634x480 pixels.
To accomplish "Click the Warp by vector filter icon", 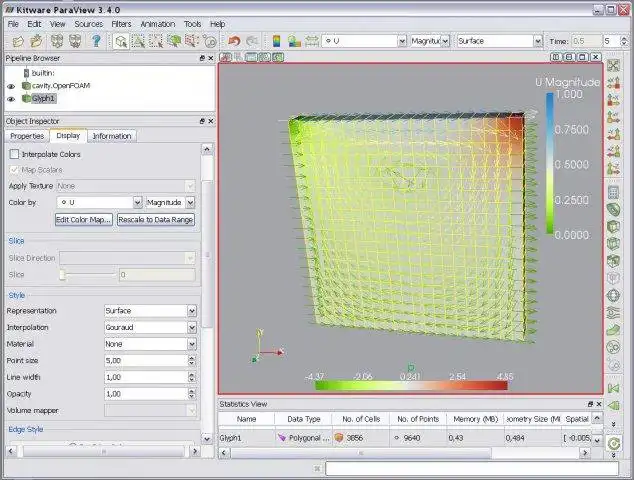I will click(614, 330).
